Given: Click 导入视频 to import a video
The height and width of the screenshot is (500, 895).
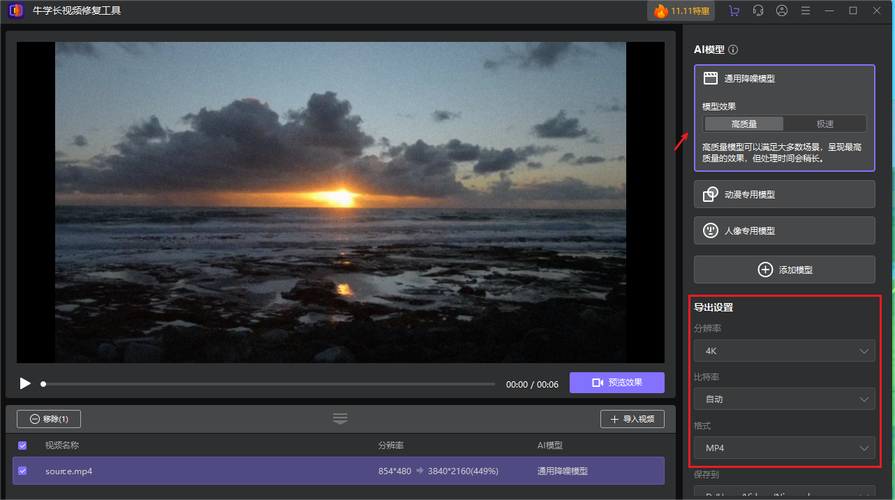Looking at the screenshot, I should point(632,419).
